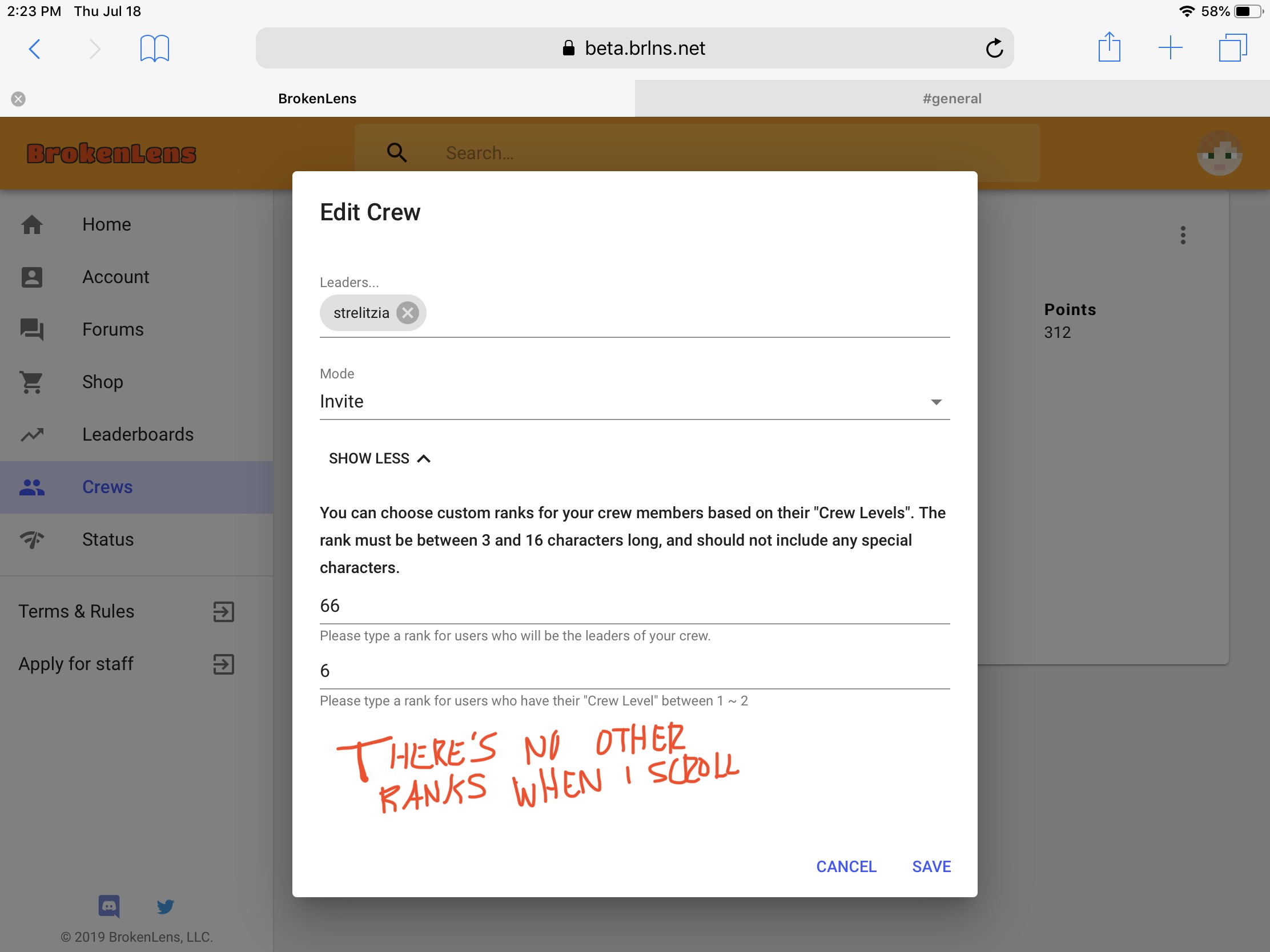The image size is (1270, 952).
Task: Click the search magnifier icon
Action: [397, 152]
